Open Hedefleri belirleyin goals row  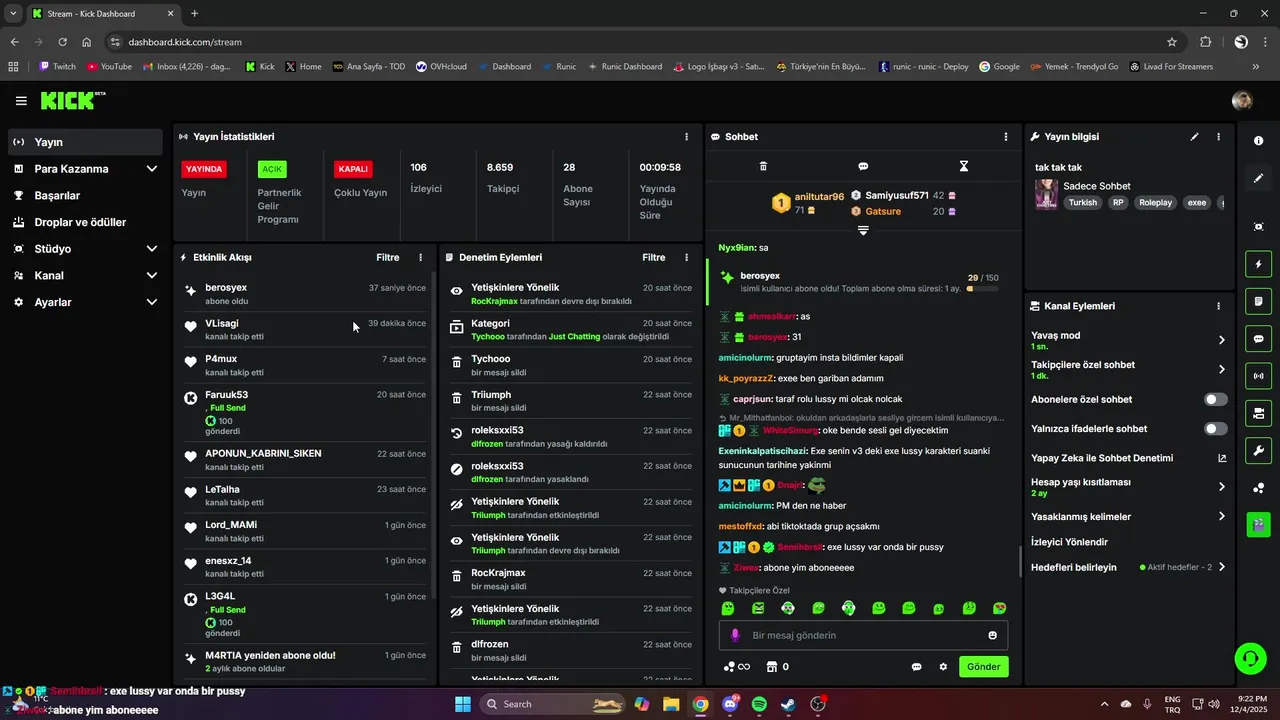point(1128,567)
